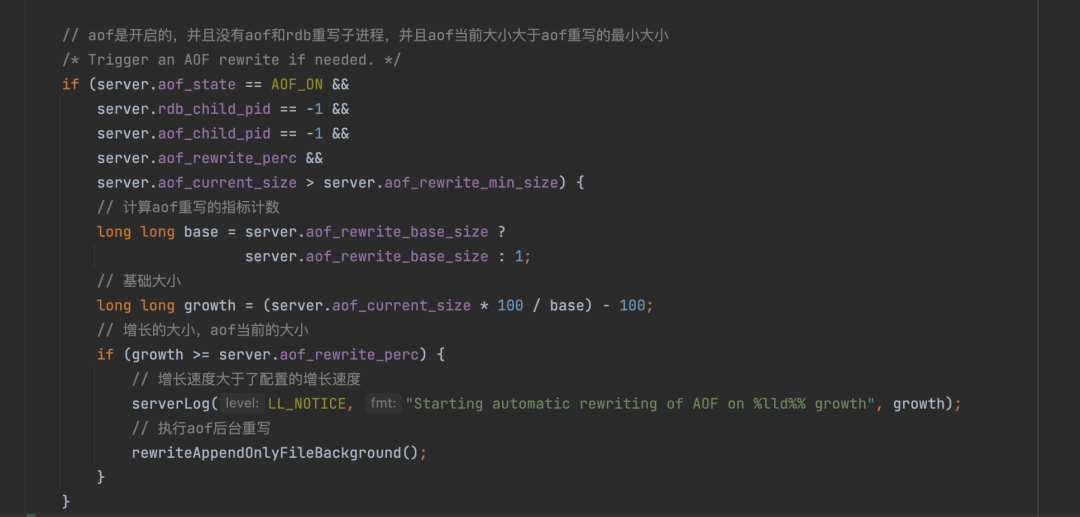This screenshot has width=1080, height=517.
Task: Click the aof_child_pid field
Action: click(214, 134)
